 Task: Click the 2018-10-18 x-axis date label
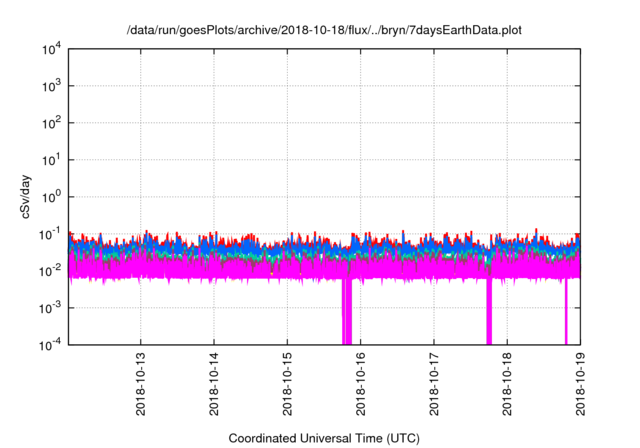click(507, 384)
